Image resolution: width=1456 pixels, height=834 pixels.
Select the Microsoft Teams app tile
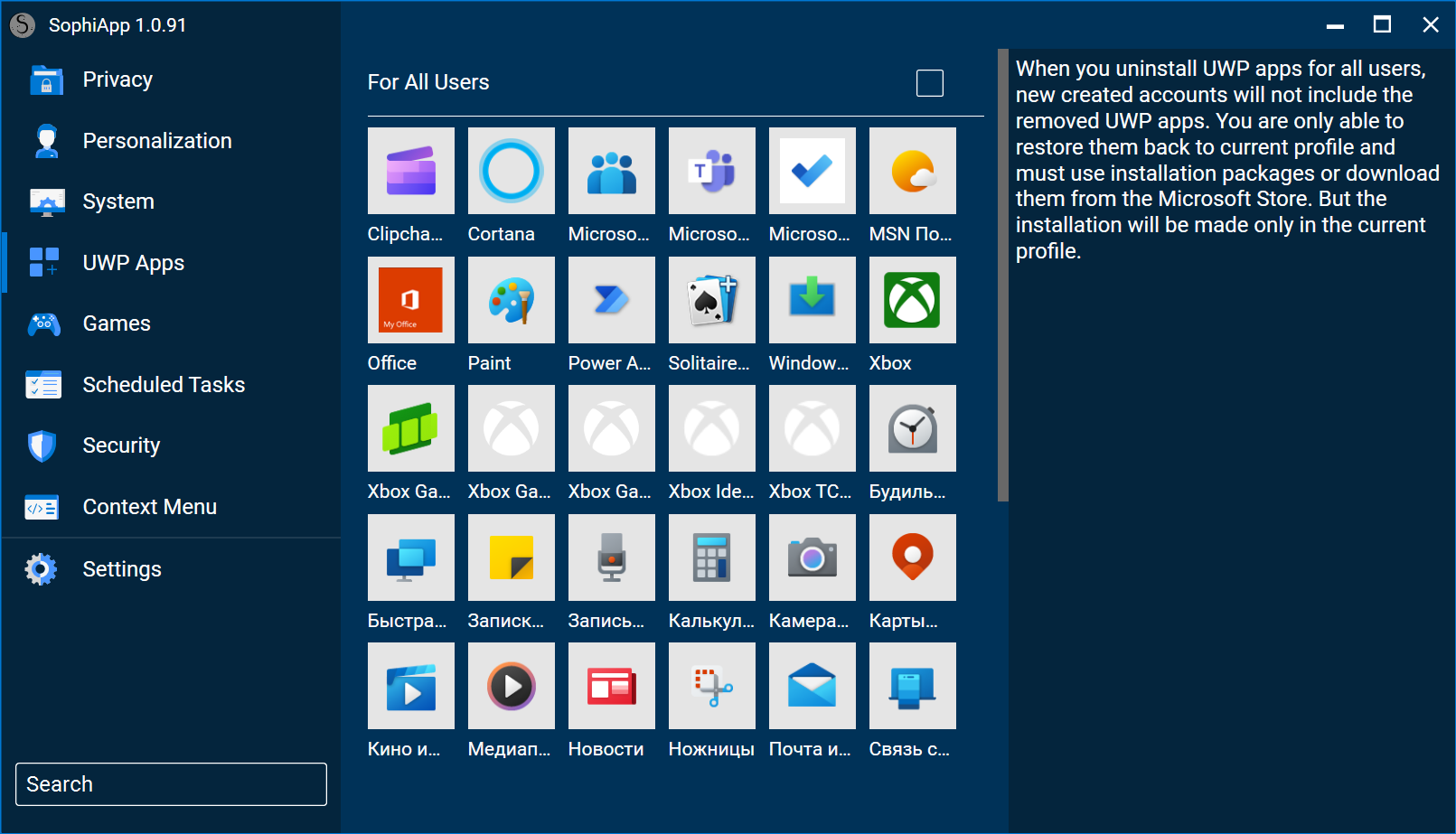(x=712, y=171)
